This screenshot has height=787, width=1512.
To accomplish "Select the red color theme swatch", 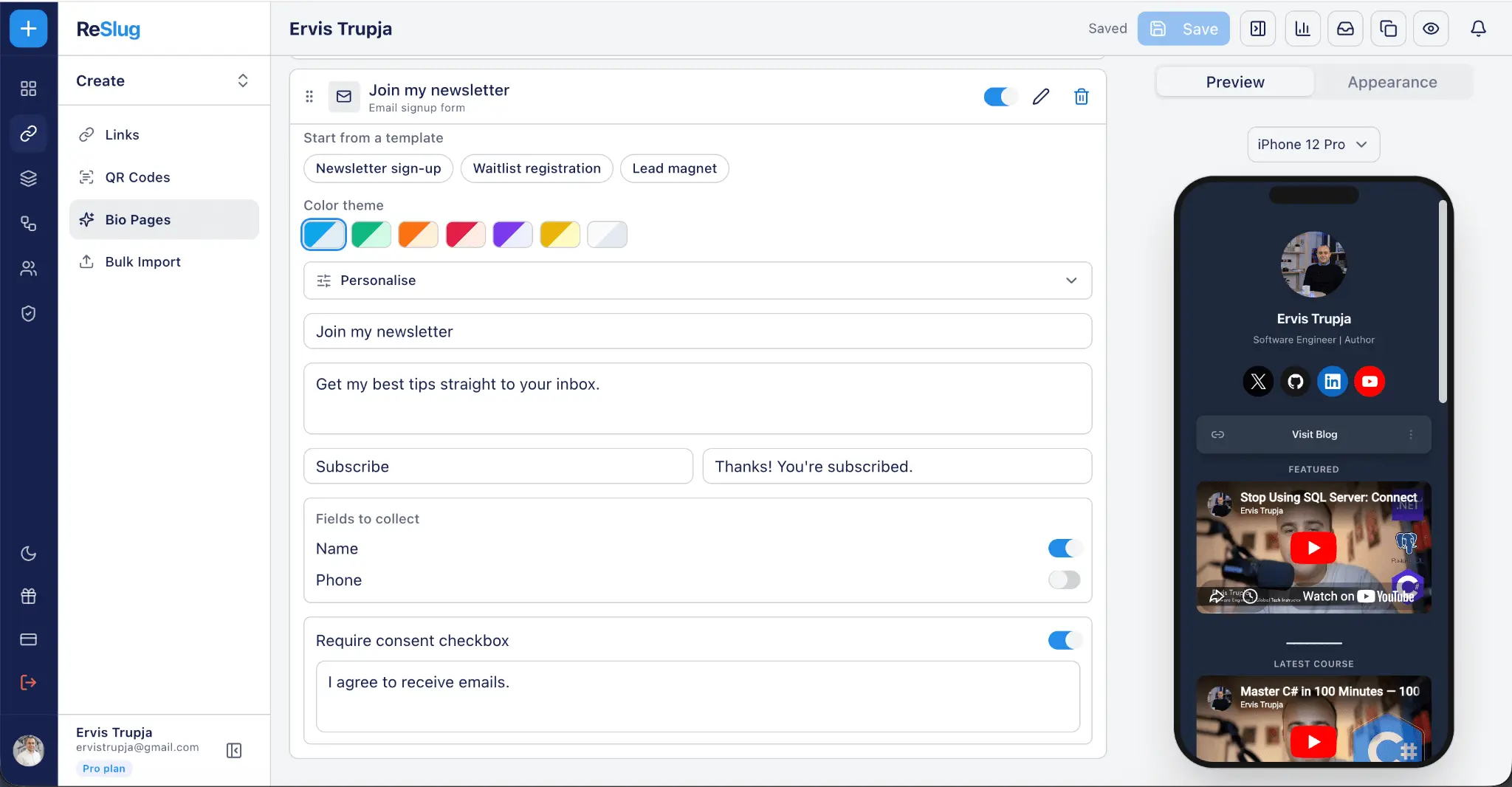I will coord(466,235).
